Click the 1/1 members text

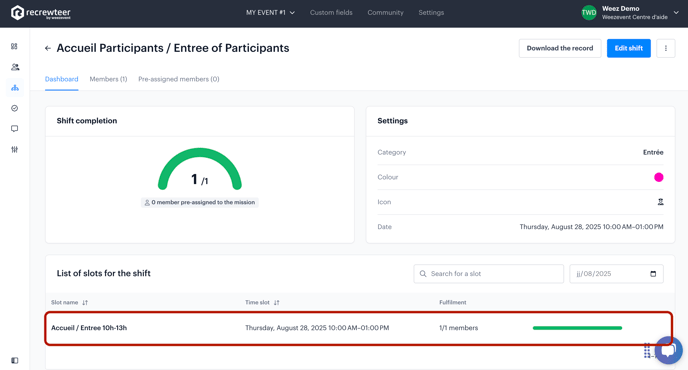coord(459,328)
